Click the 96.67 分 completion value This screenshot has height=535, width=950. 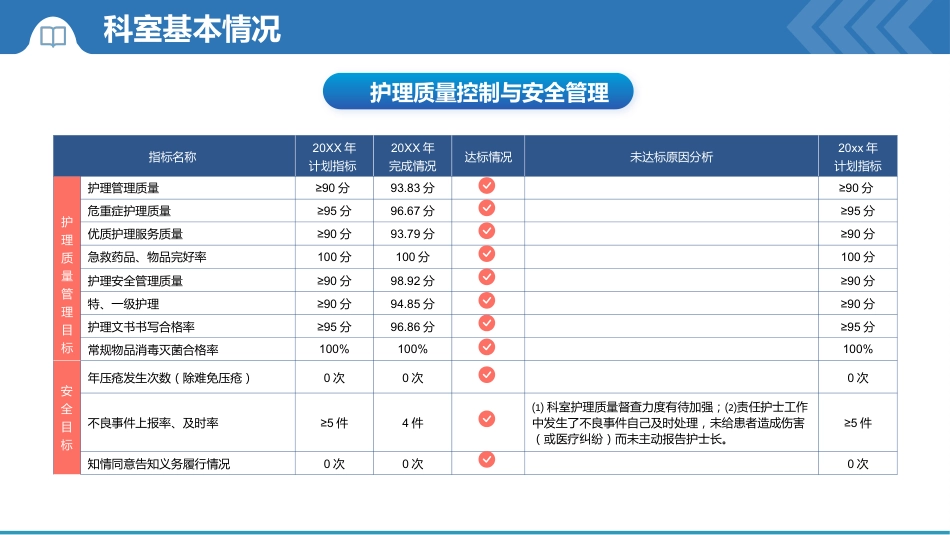click(x=413, y=211)
